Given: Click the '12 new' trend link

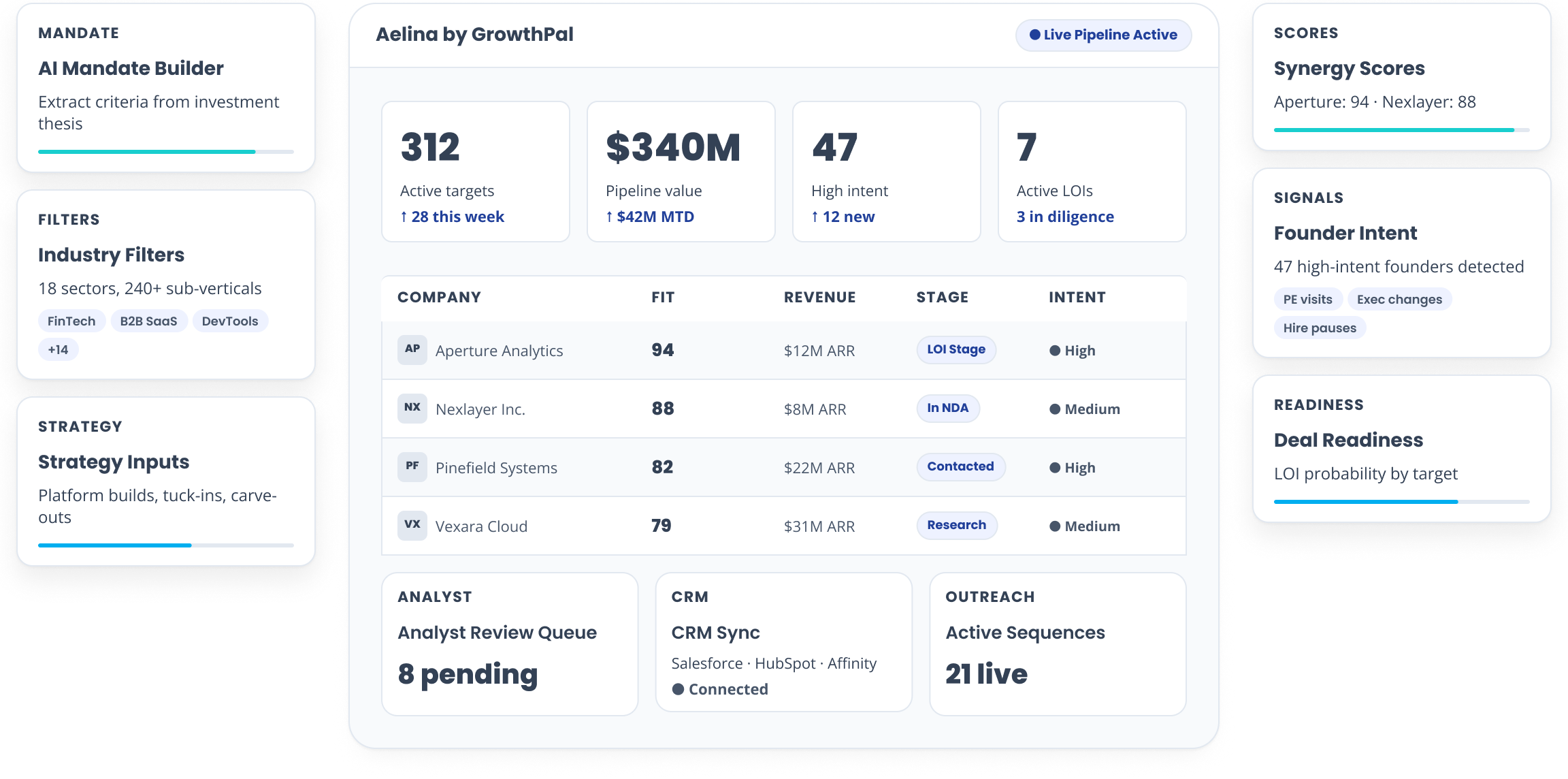Looking at the screenshot, I should tap(843, 217).
